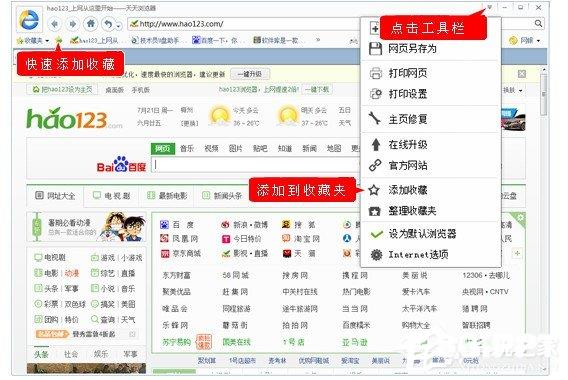568x380 pixels.
Task: Select the 头条 news tab
Action: pyautogui.click(x=41, y=354)
